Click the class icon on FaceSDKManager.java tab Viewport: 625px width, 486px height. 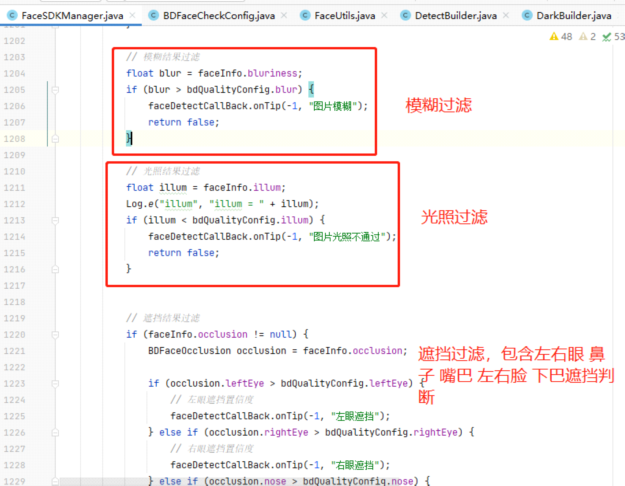click(12, 16)
